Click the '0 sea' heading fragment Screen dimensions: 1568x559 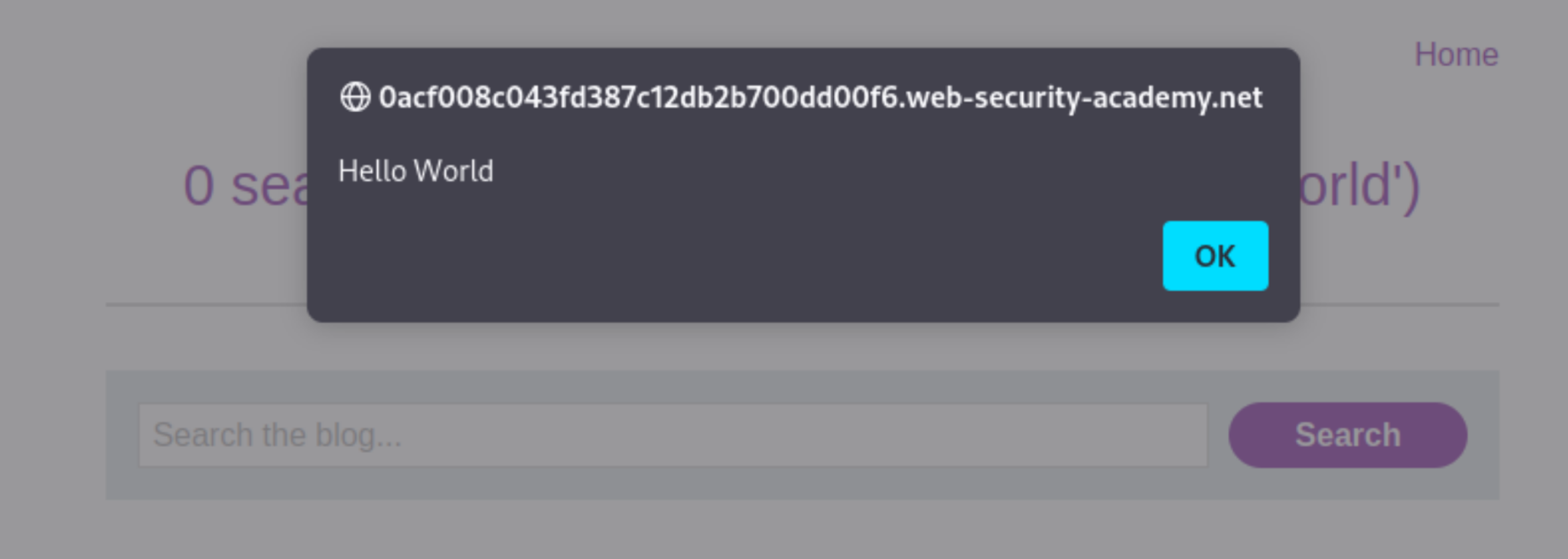pos(246,186)
